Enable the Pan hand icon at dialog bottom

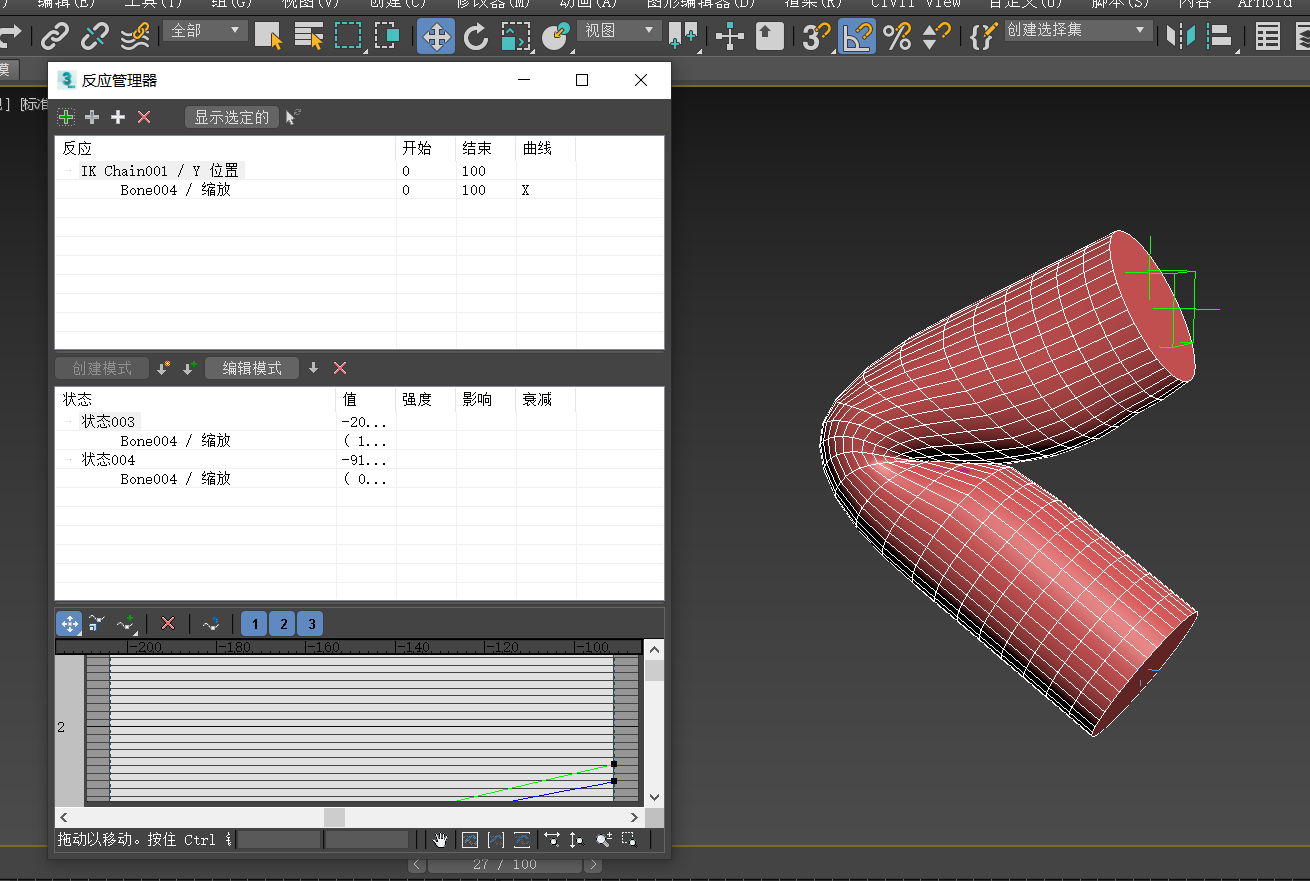(x=439, y=840)
